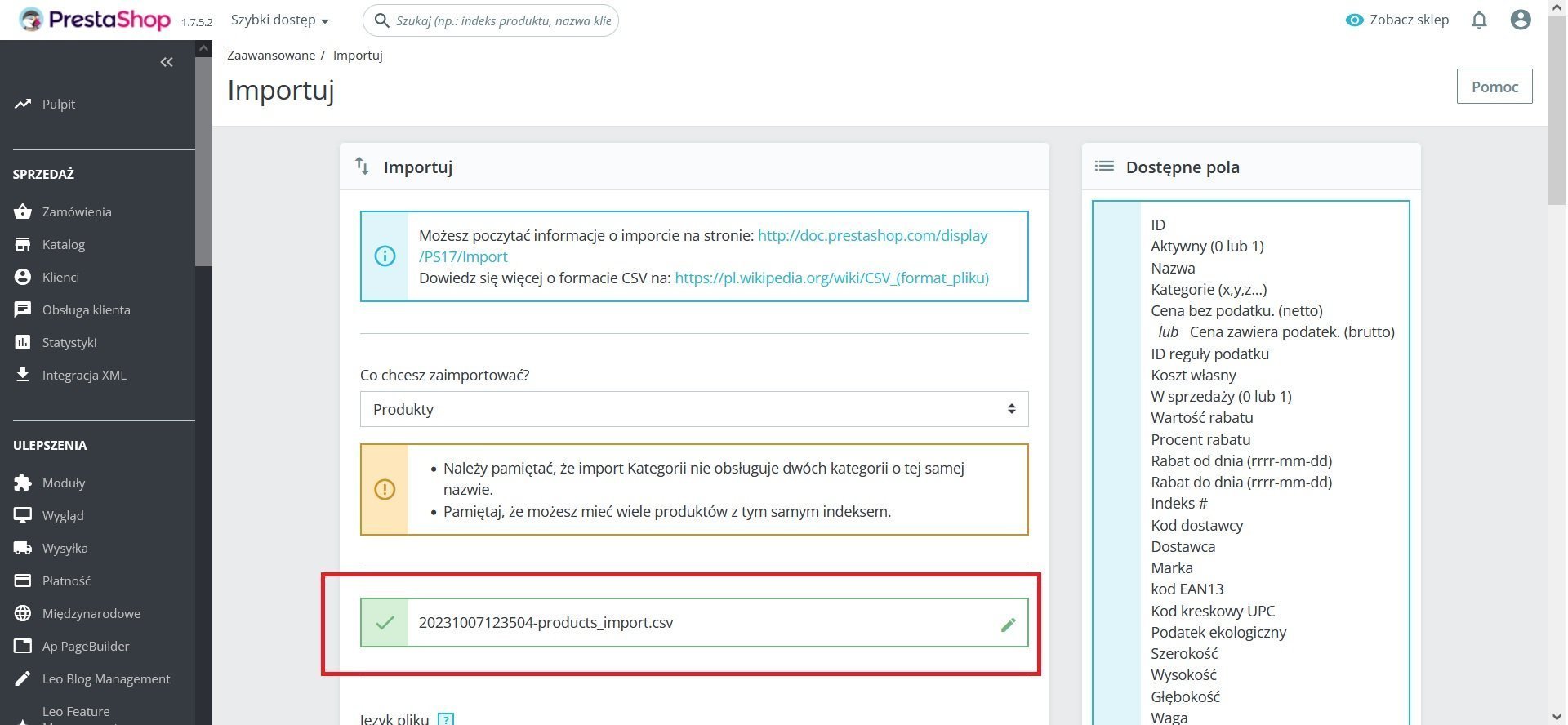Image resolution: width=1568 pixels, height=725 pixels.
Task: Click the Zamówienia basket icon
Action: point(23,211)
